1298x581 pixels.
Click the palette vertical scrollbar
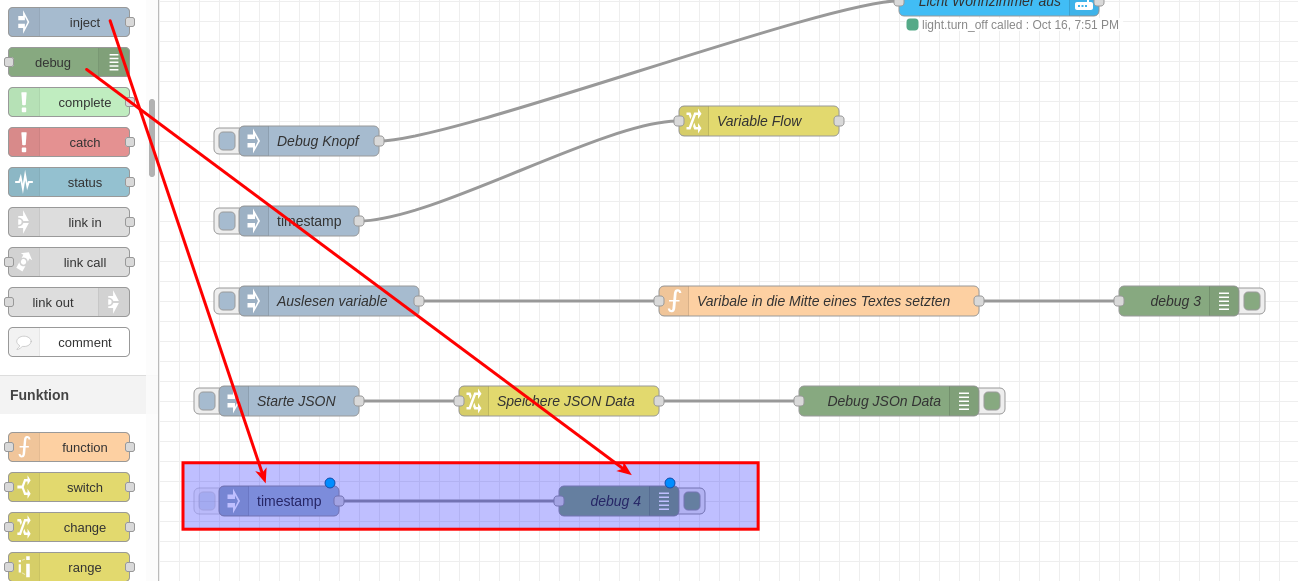(152, 137)
